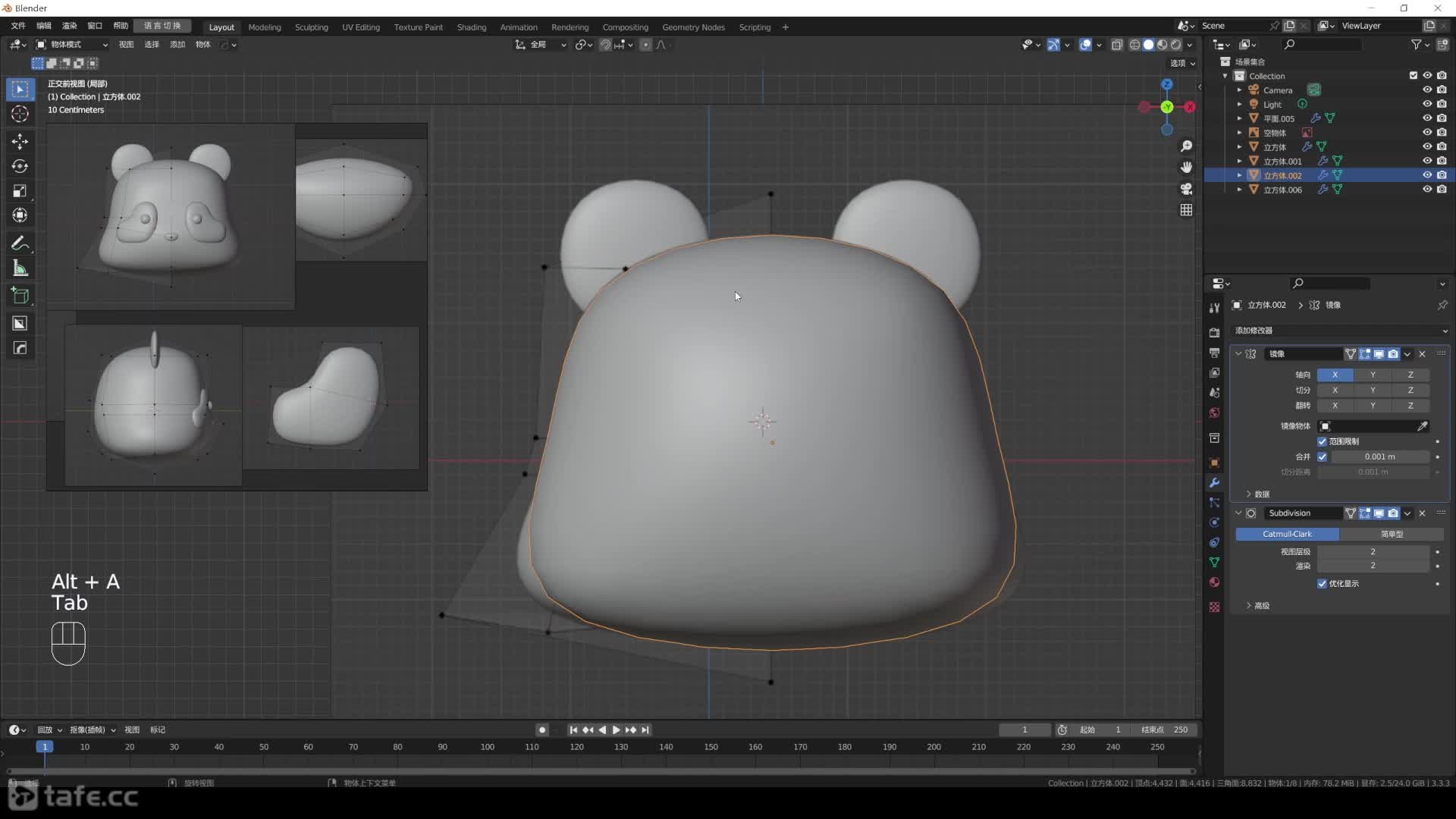The height and width of the screenshot is (819, 1456).
Task: Open the viewport shading options dropdown arrow
Action: click(1189, 45)
